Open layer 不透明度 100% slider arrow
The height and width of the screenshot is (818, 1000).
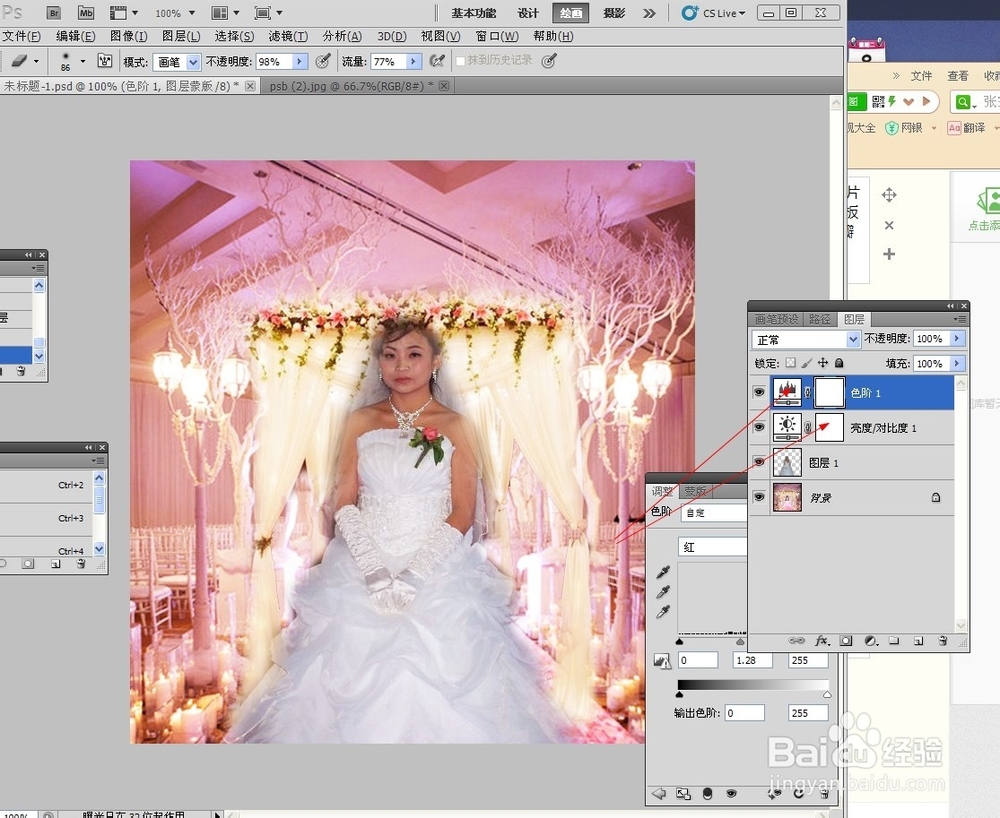click(957, 339)
